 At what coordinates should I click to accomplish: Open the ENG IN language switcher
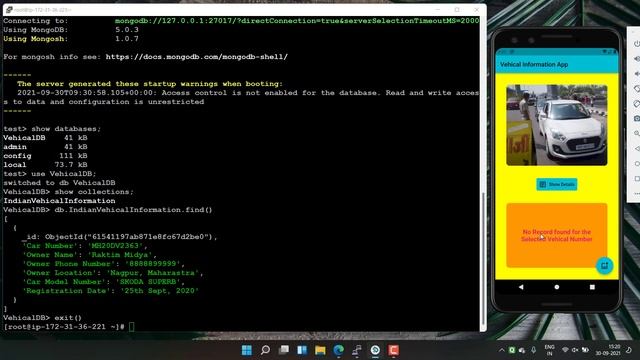[549, 350]
